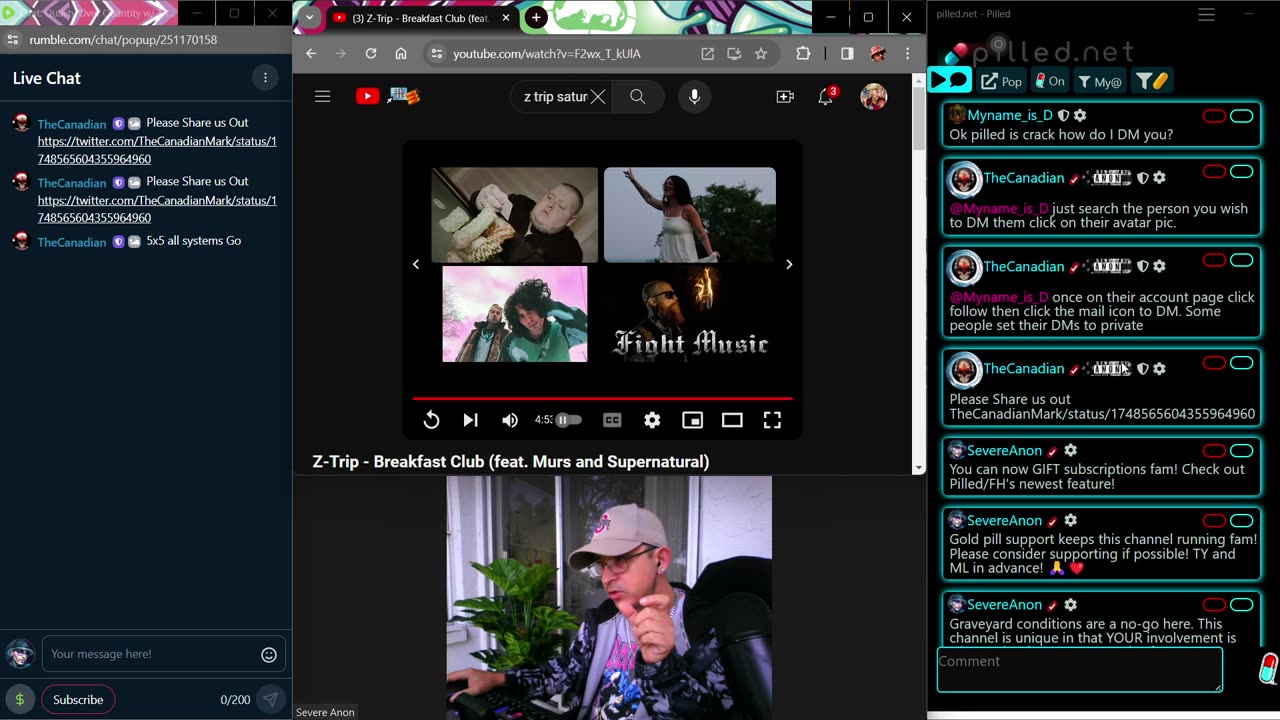Open Pilled hamburger menu
The image size is (1280, 720).
pos(1206,15)
